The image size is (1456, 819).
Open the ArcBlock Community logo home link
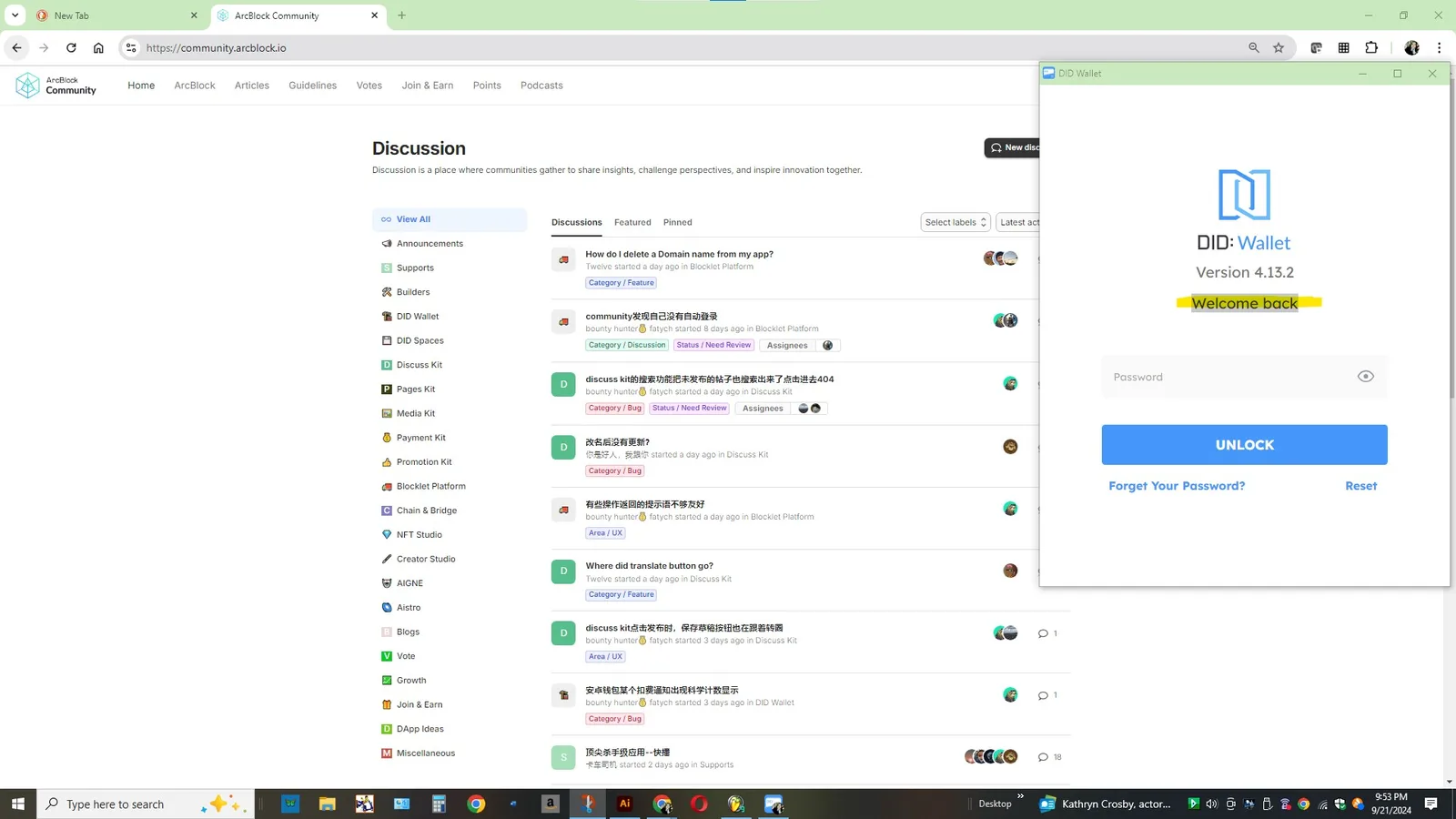pos(56,86)
